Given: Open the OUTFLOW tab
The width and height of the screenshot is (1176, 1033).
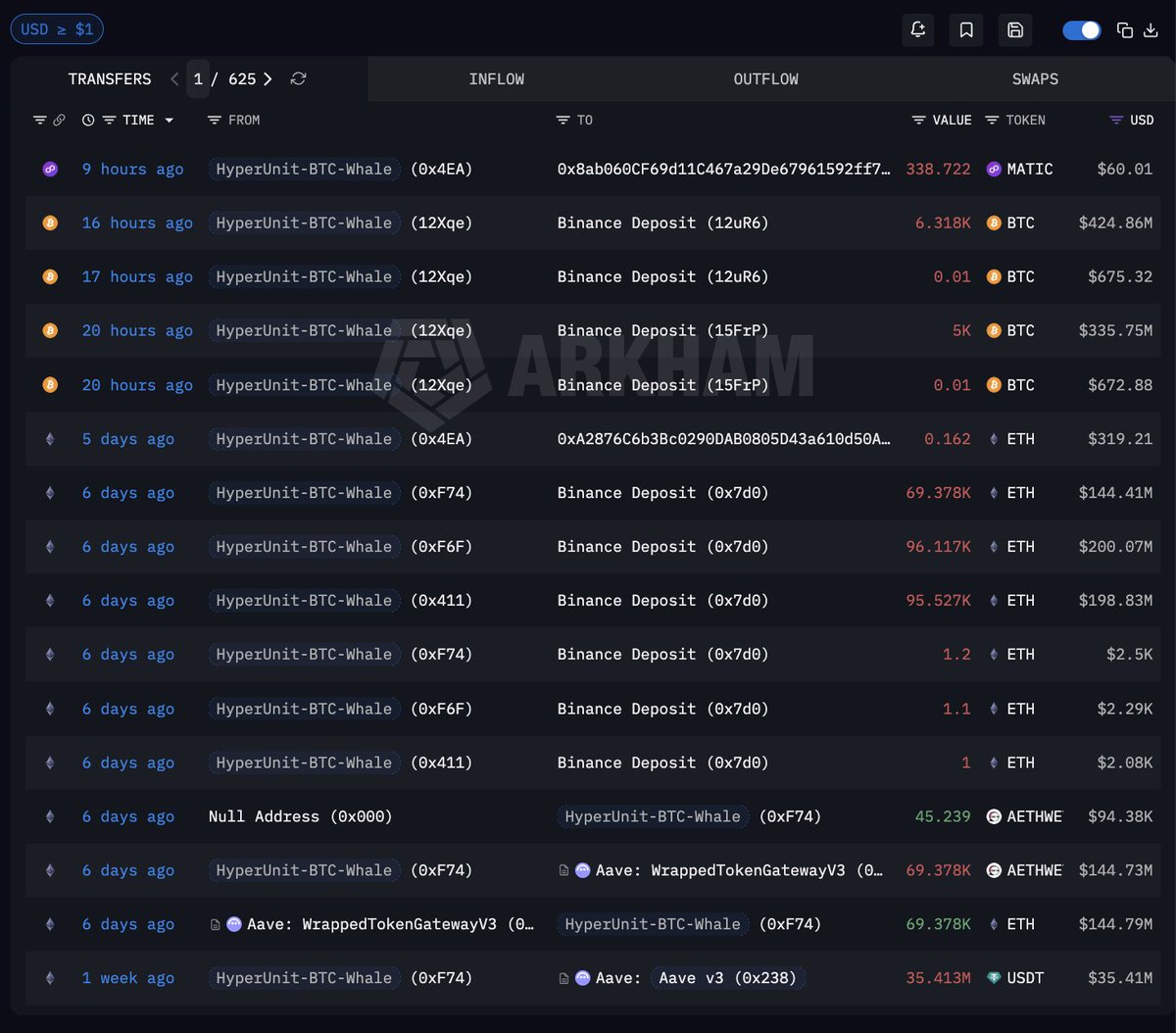Looking at the screenshot, I should (x=765, y=78).
